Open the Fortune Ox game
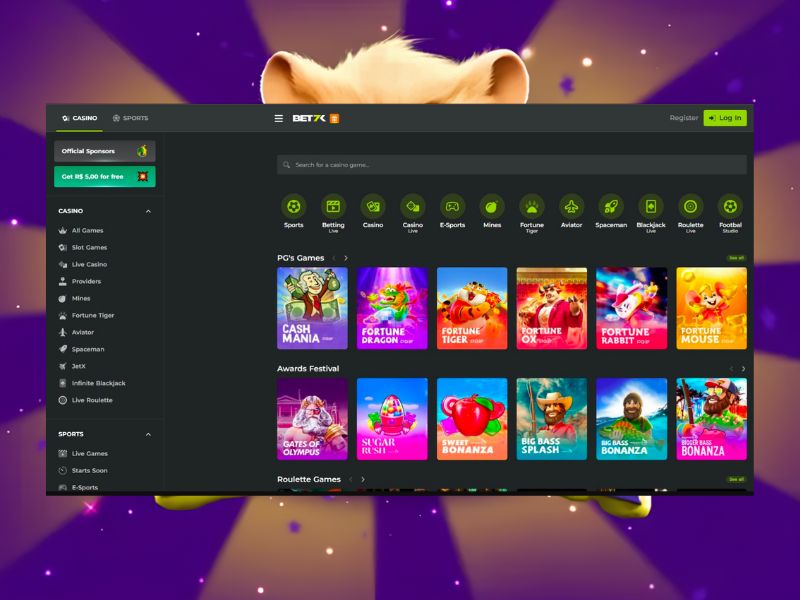This screenshot has height=600, width=800. coord(552,308)
